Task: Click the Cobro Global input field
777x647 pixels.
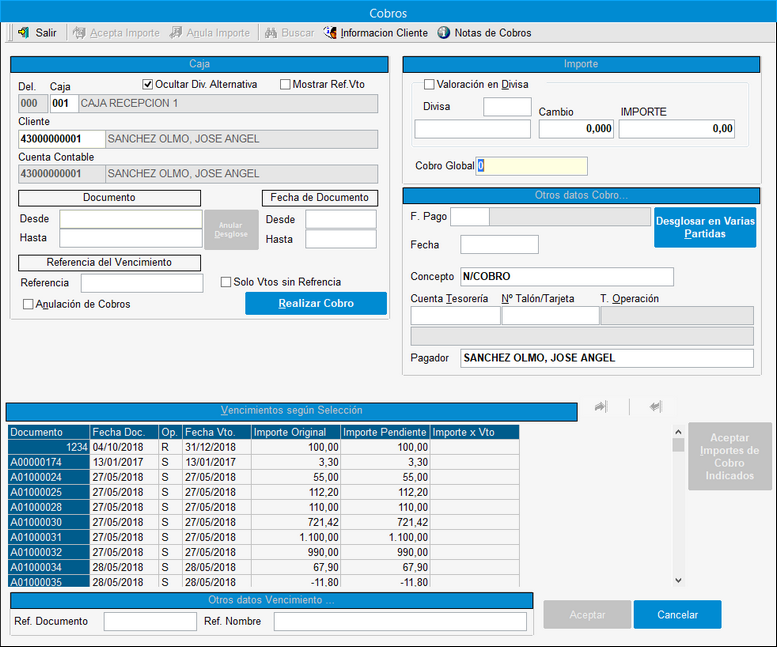Action: point(531,166)
